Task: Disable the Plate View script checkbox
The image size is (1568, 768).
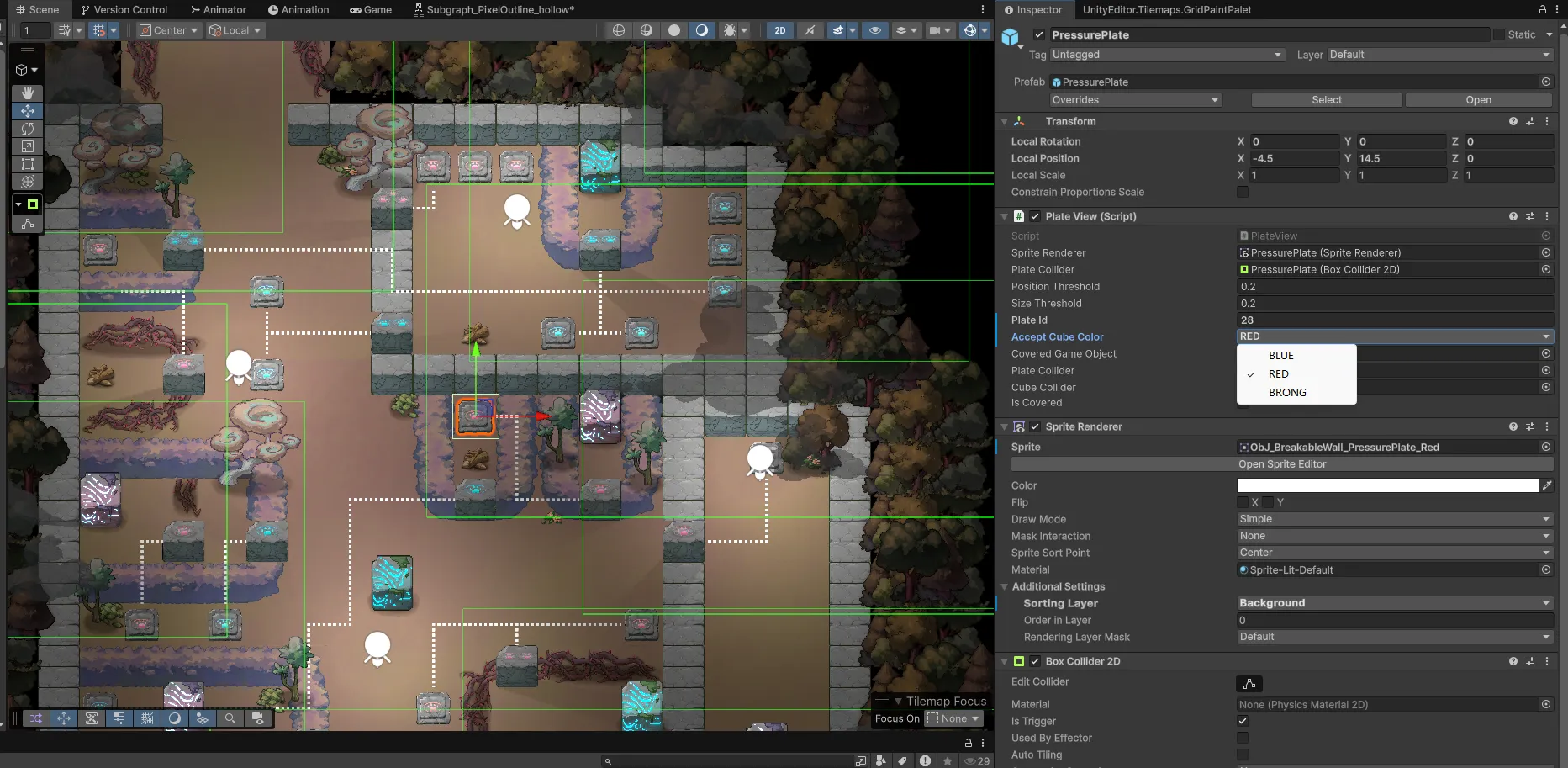Action: (1035, 216)
